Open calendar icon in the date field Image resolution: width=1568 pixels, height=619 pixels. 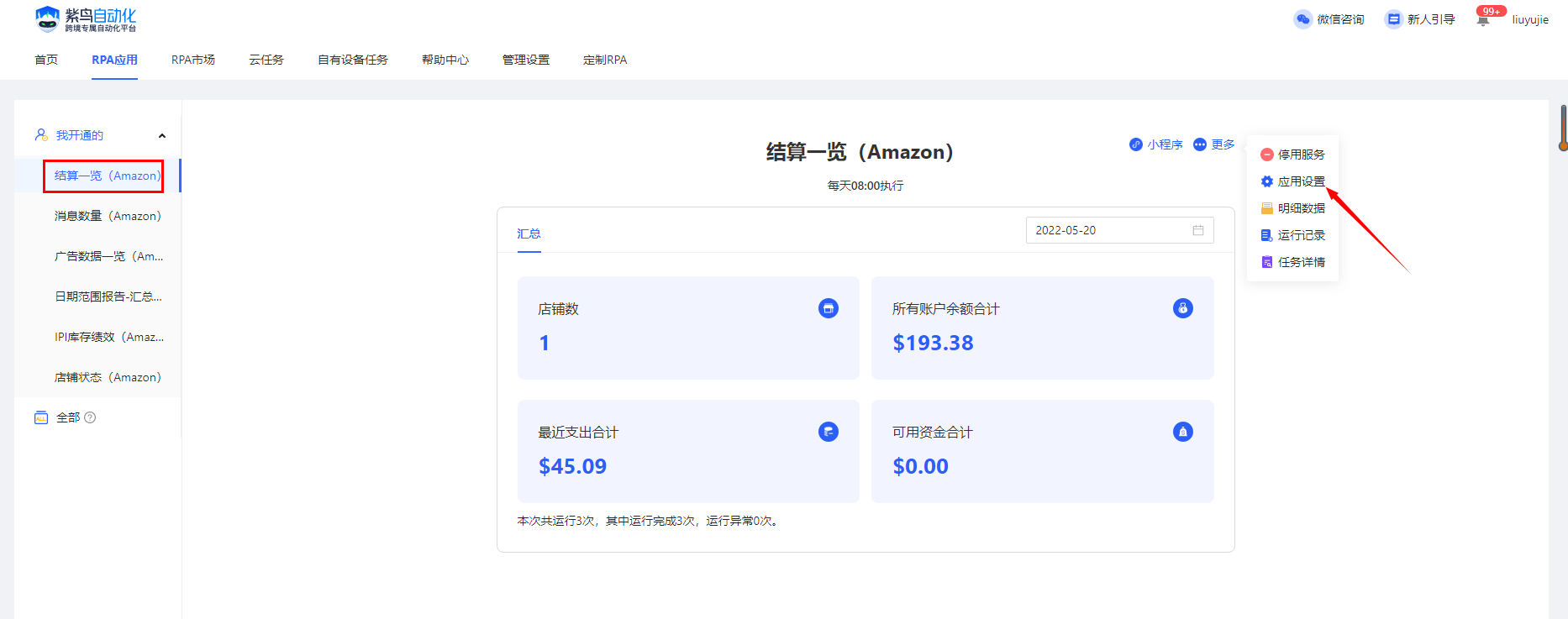coord(1198,230)
